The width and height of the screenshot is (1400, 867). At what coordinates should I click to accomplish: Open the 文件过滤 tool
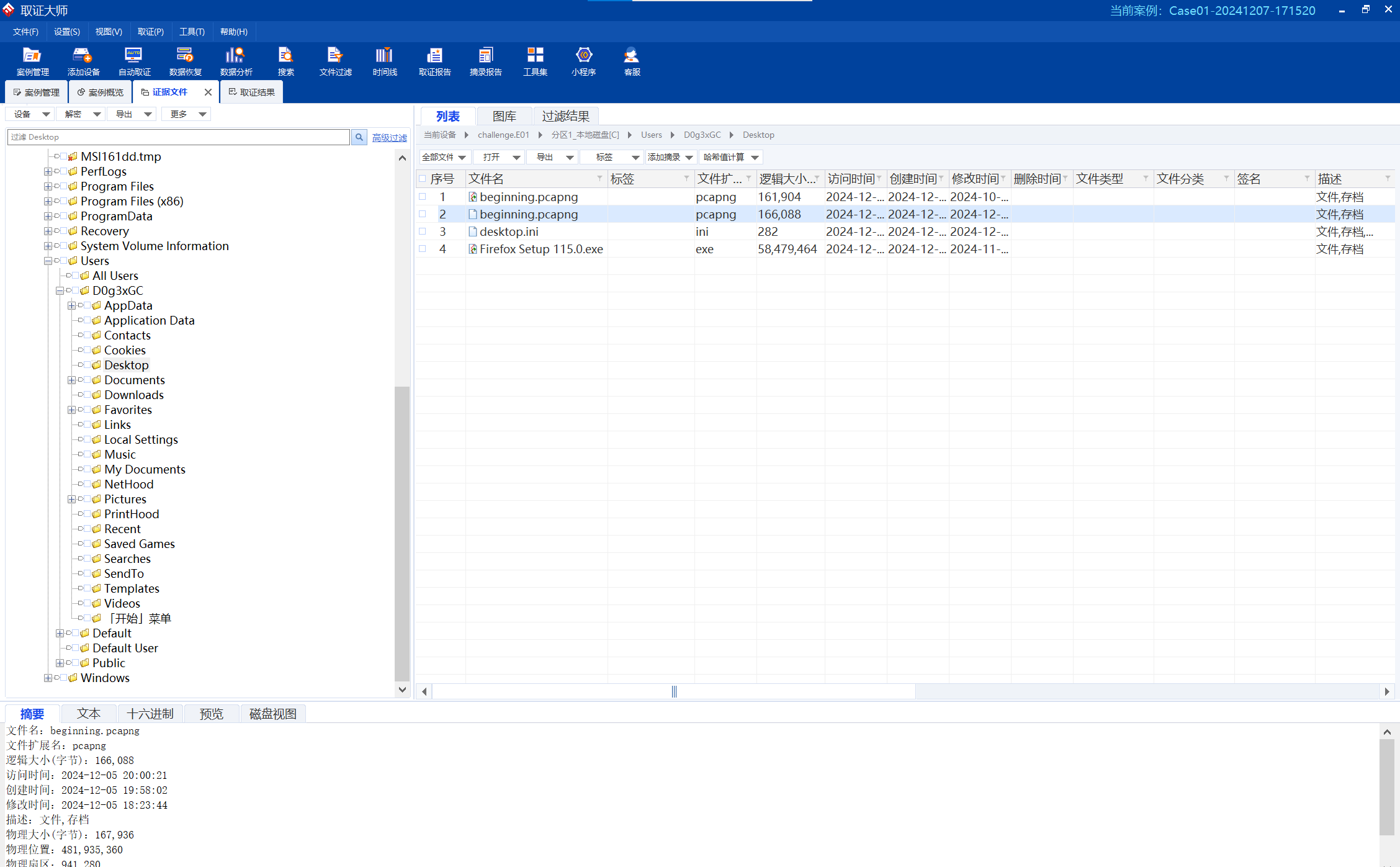tap(335, 61)
